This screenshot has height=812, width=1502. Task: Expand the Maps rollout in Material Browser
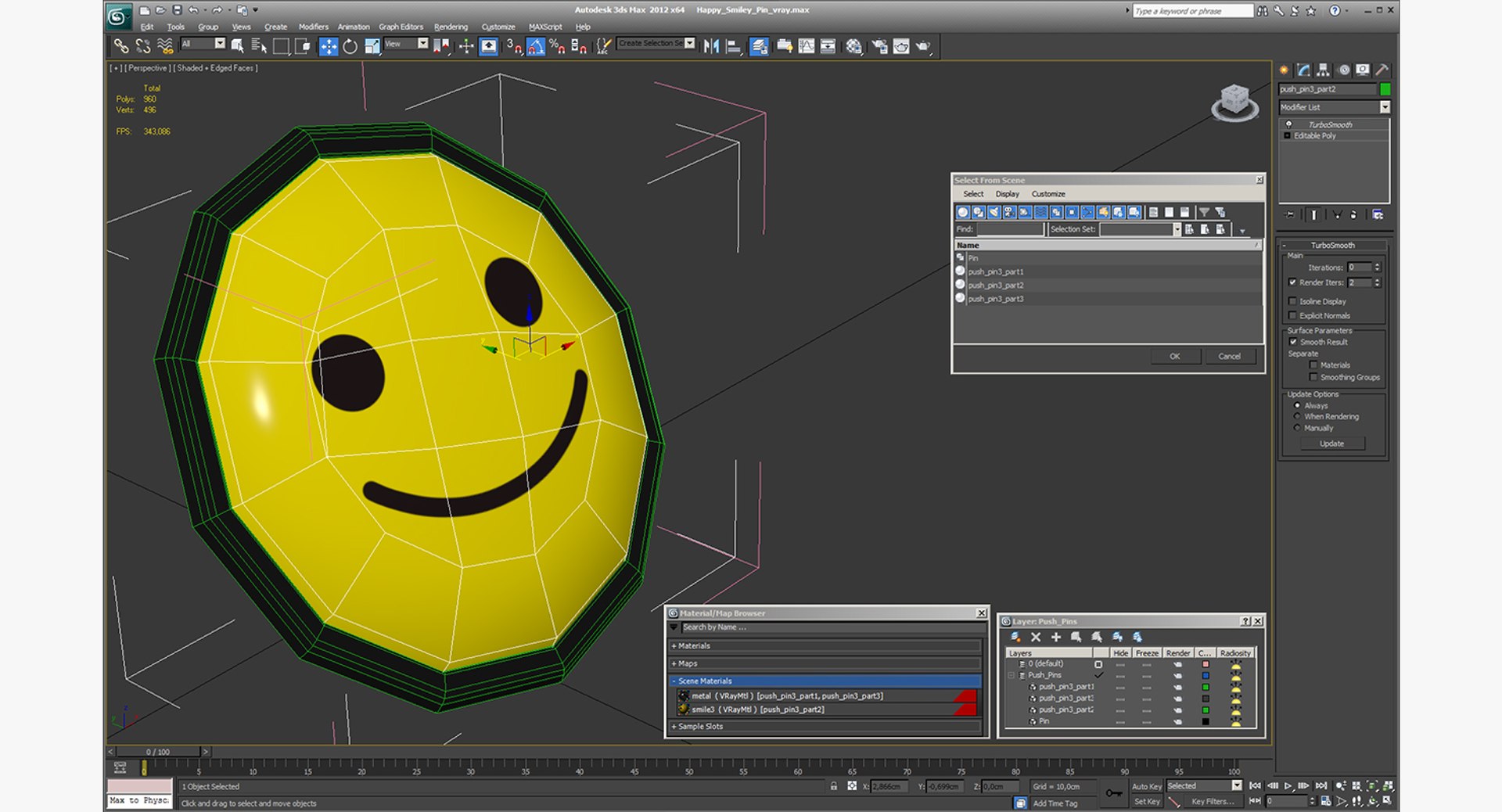tap(825, 663)
